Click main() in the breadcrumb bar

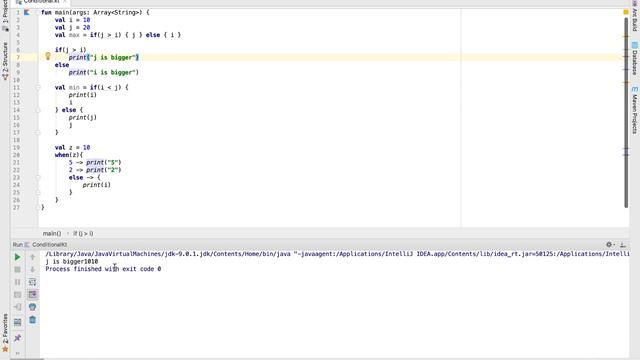click(52, 233)
